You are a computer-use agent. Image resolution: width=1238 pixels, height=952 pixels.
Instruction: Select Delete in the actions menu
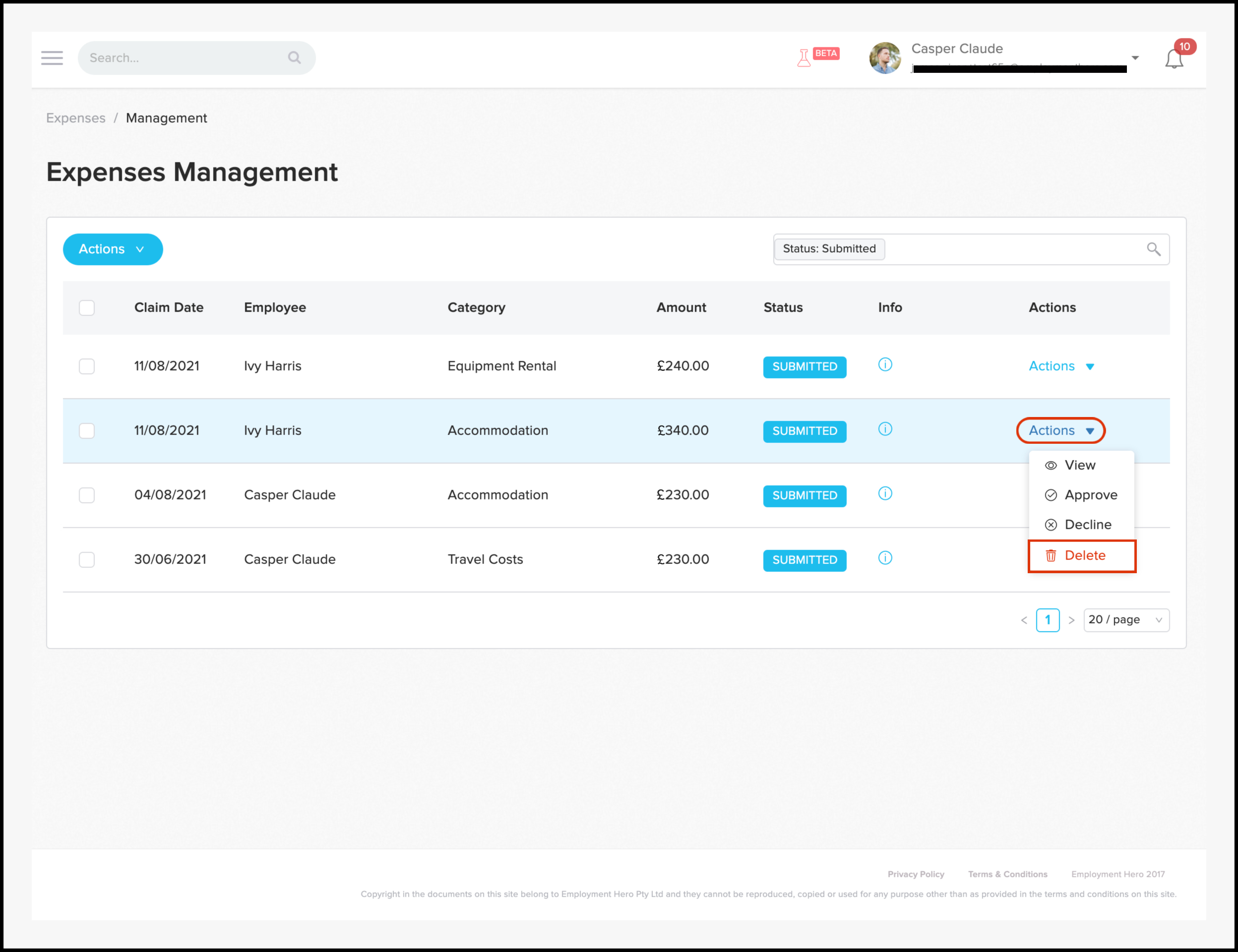[x=1084, y=556]
